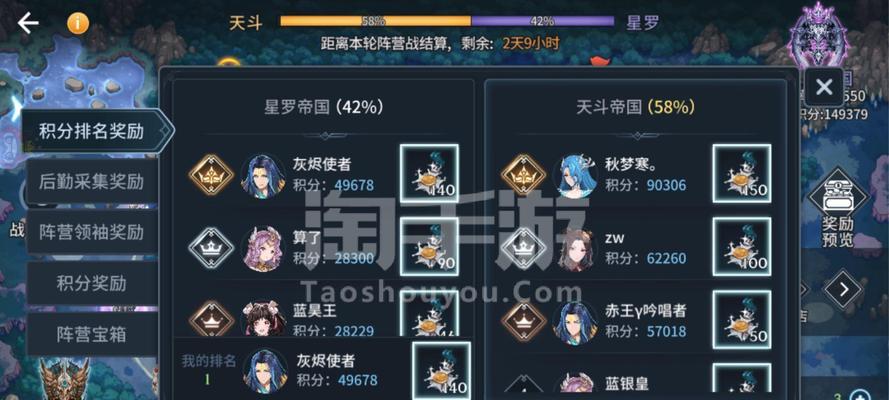889x400 pixels.
Task: Open the orange info icon
Action: tap(78, 23)
